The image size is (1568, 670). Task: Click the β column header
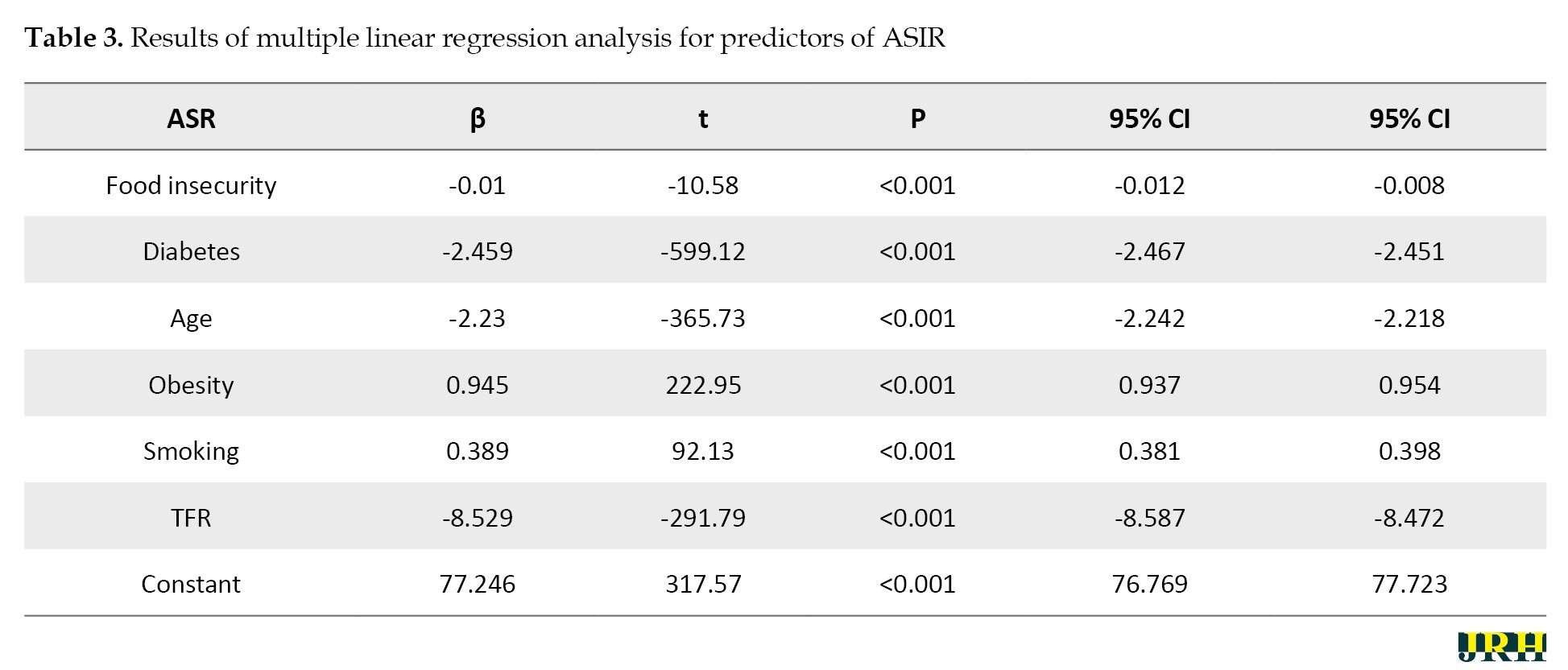(477, 119)
